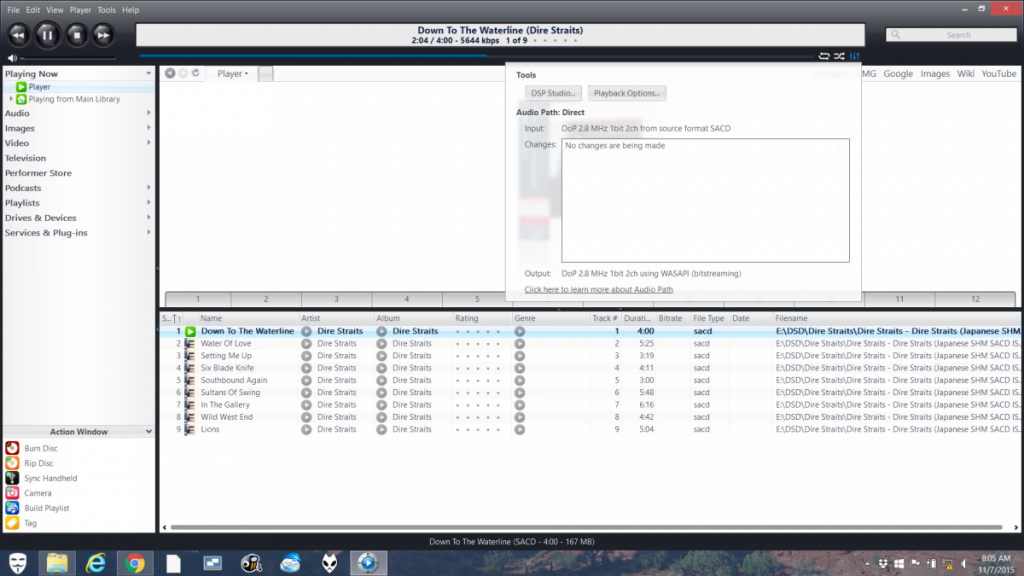Open the Google link
Image resolution: width=1024 pixels, height=576 pixels.
click(x=898, y=74)
